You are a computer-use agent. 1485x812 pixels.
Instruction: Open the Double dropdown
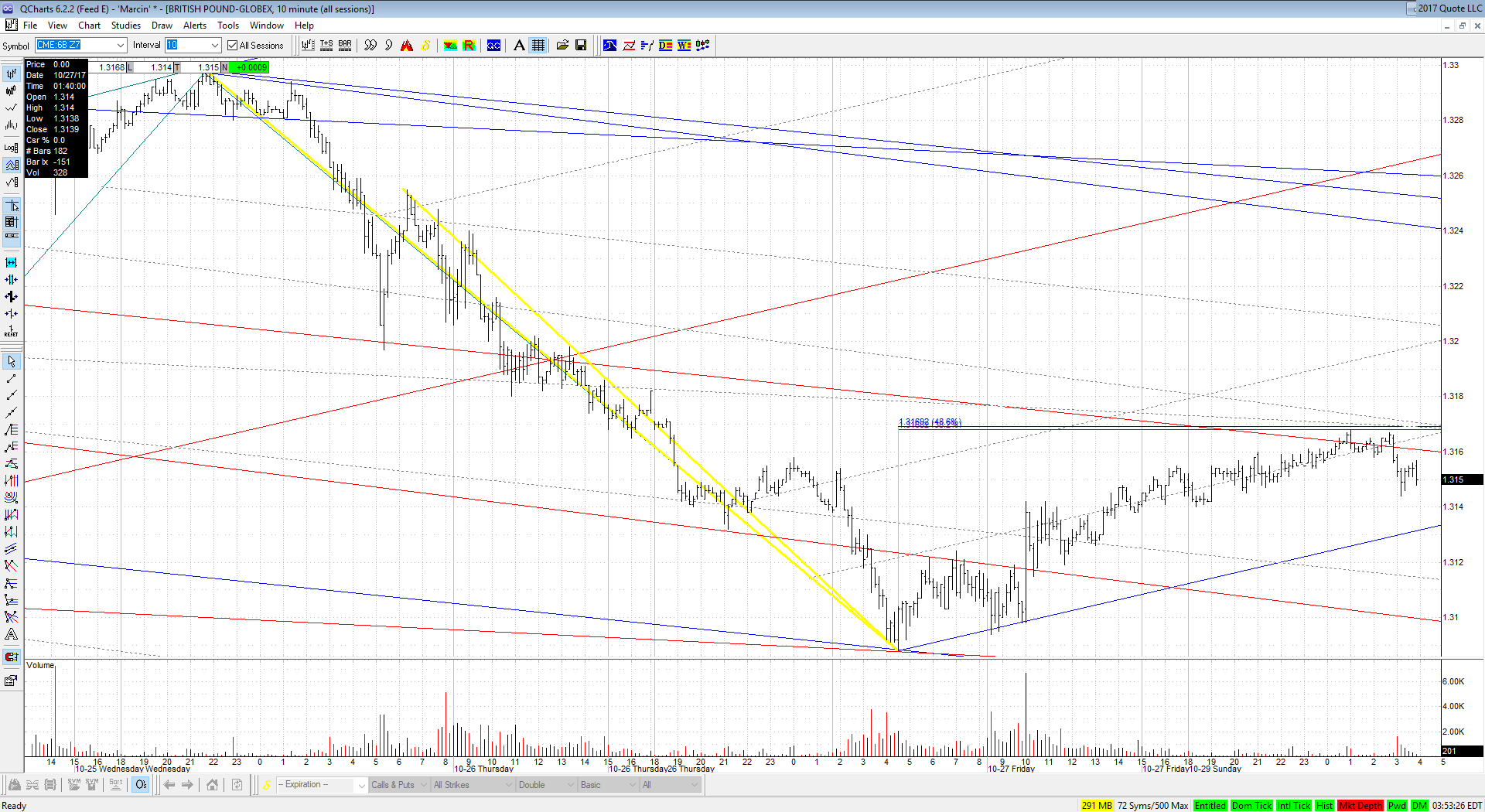pyautogui.click(x=548, y=785)
